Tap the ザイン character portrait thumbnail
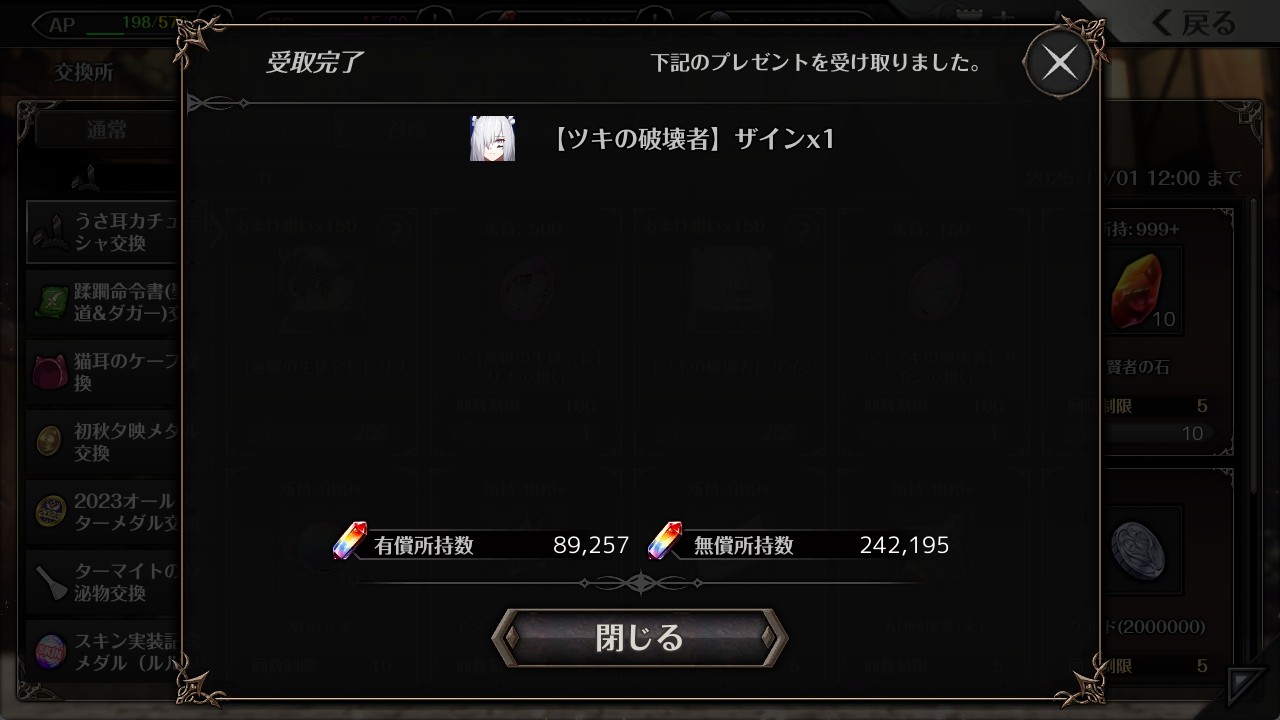 [493, 138]
